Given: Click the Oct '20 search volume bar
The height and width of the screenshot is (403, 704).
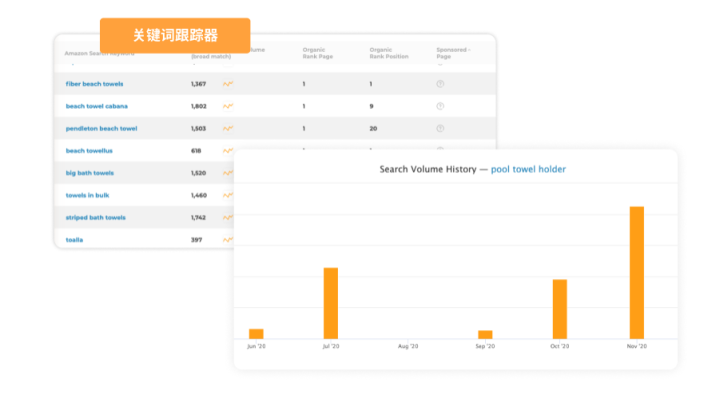Looking at the screenshot, I should pos(559,309).
